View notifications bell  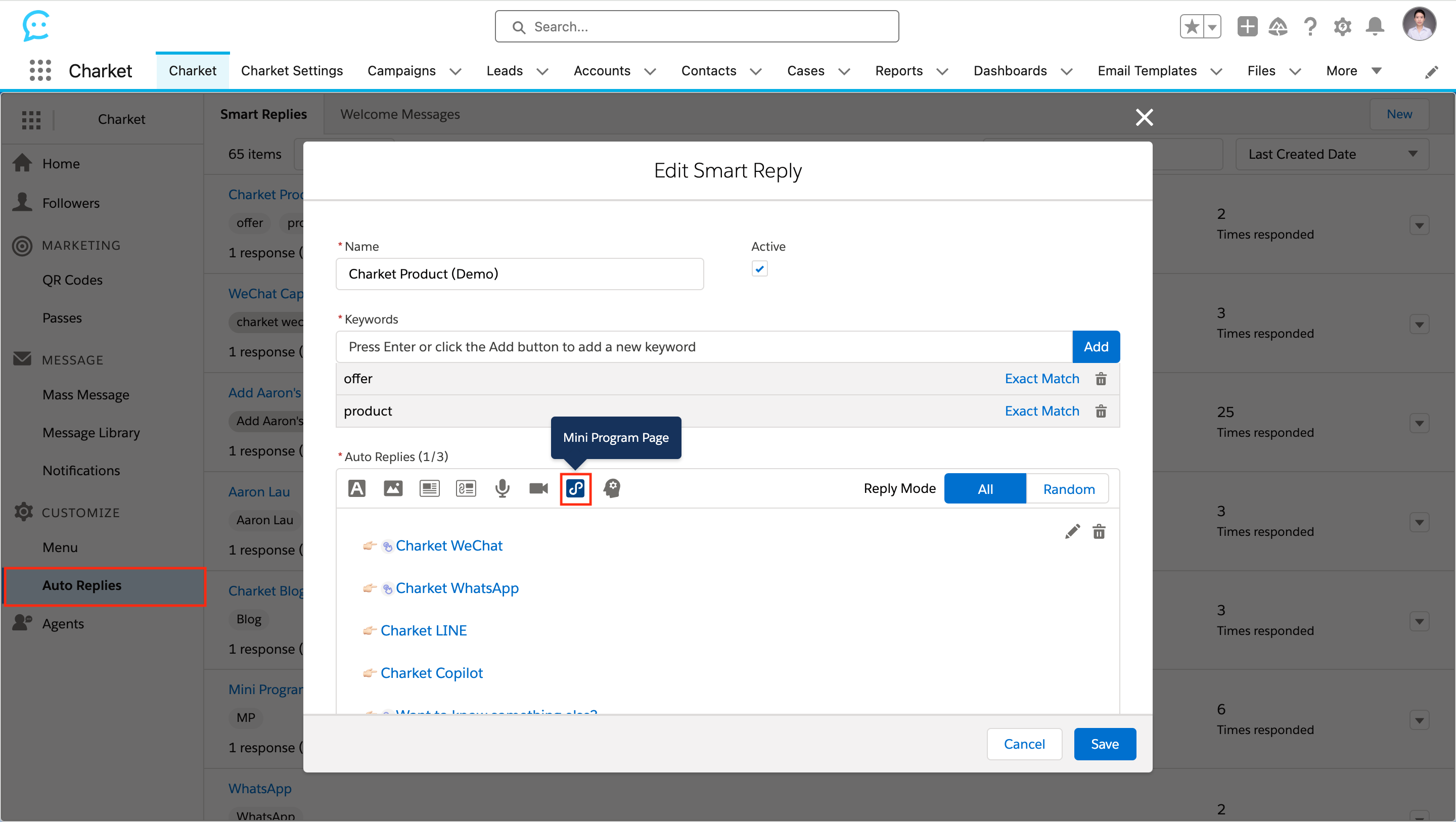(x=1375, y=27)
